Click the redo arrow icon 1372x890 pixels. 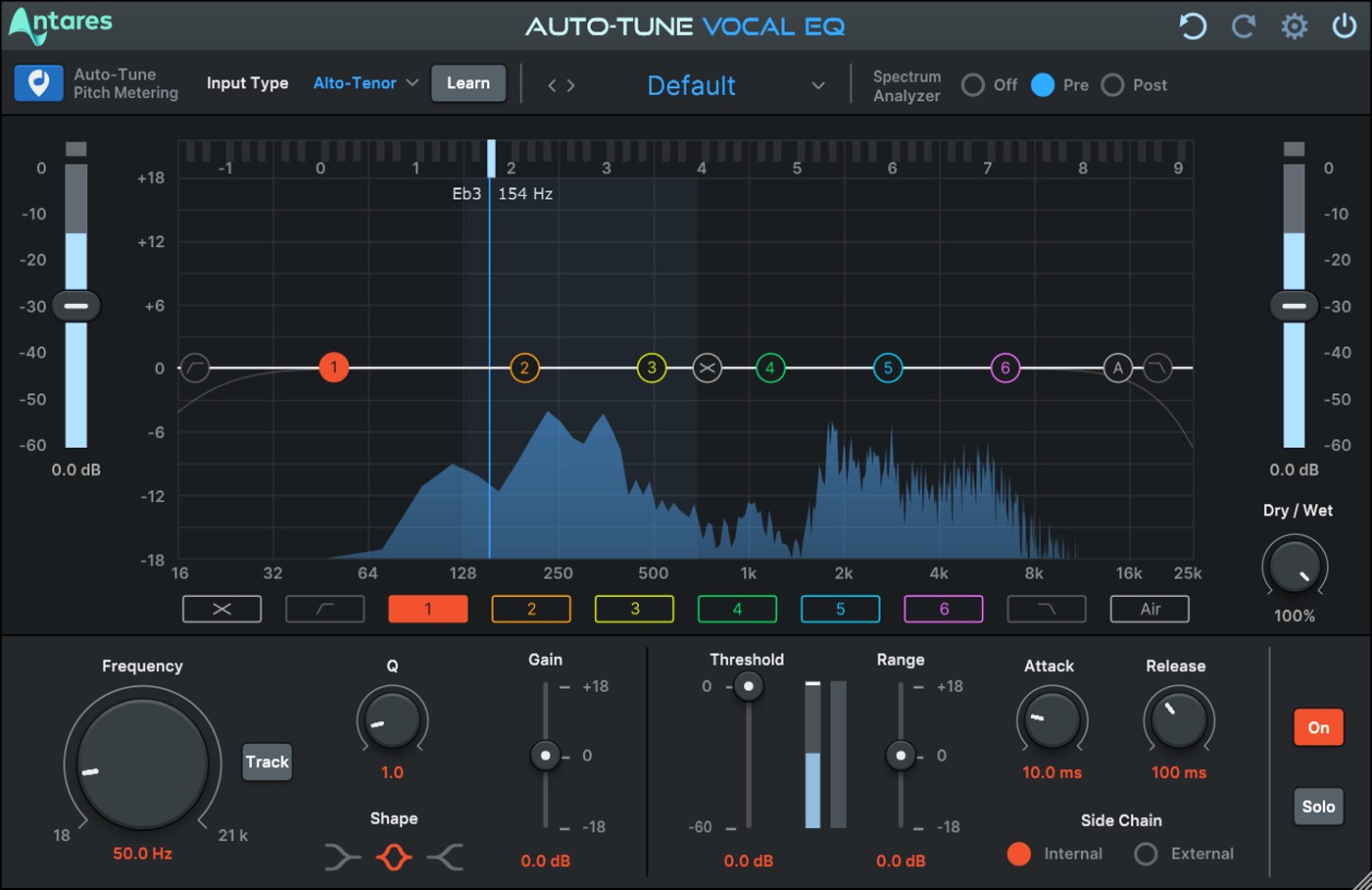pos(1244,26)
